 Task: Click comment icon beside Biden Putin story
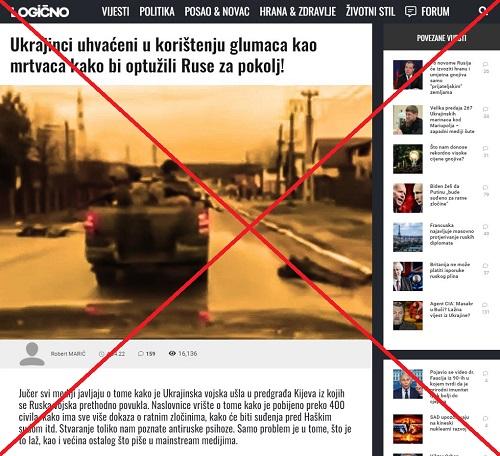click(486, 187)
